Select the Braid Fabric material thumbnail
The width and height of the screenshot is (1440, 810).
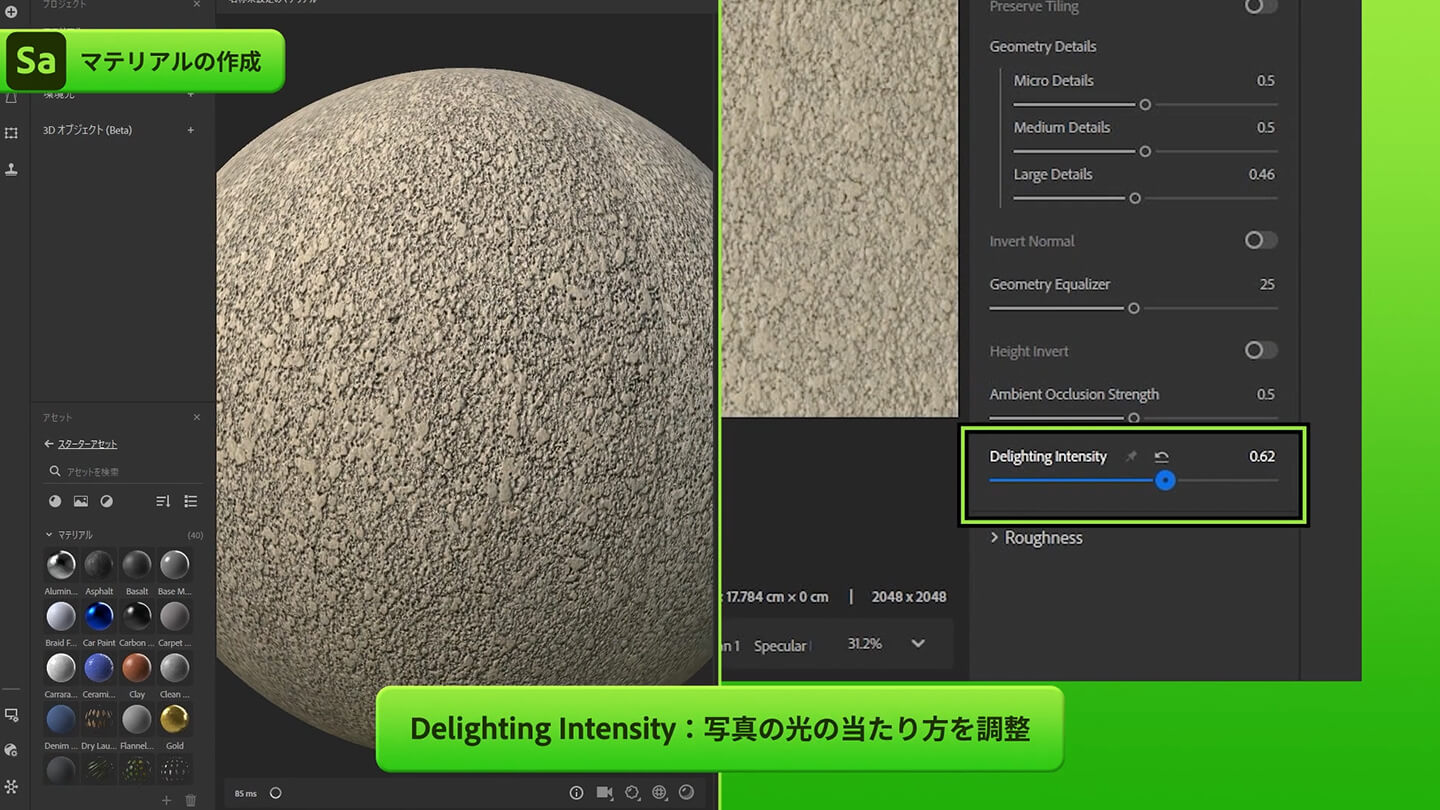click(61, 616)
